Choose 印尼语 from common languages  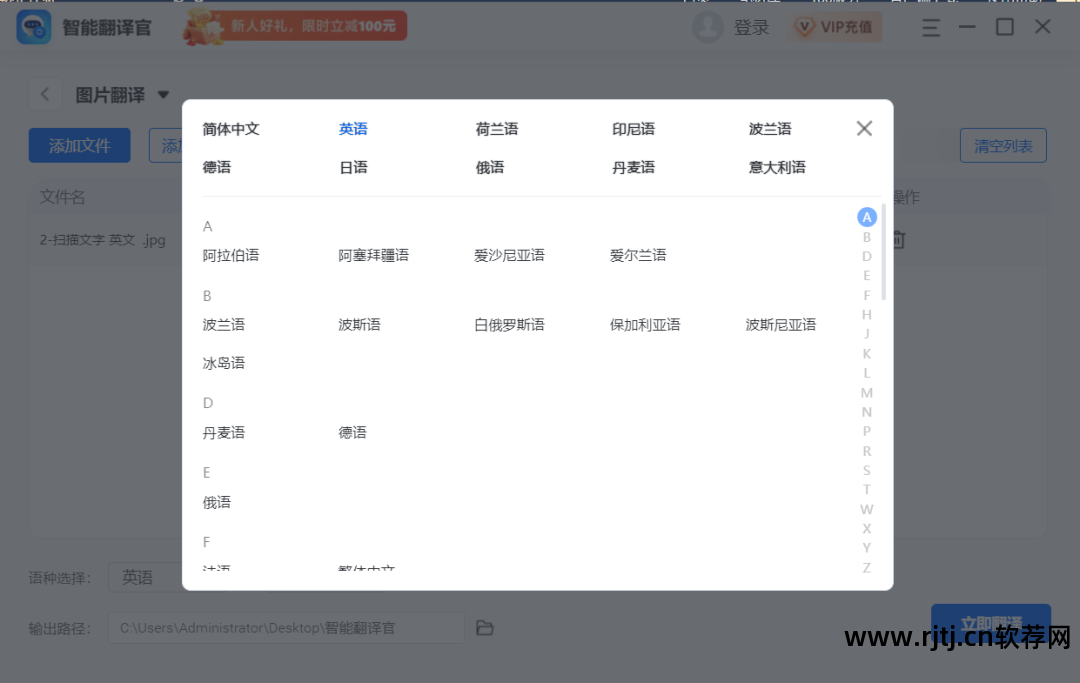pos(633,129)
